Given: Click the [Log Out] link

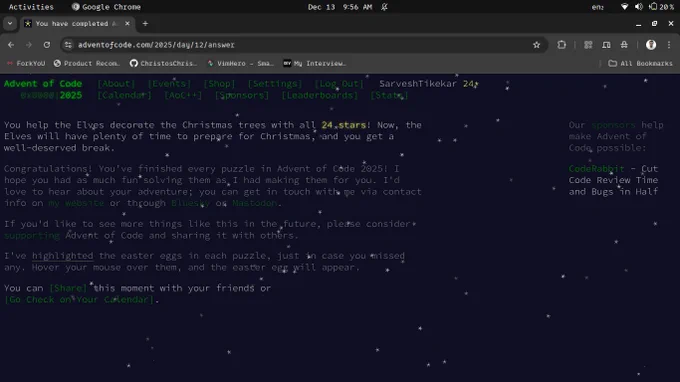Looking at the screenshot, I should click(339, 83).
